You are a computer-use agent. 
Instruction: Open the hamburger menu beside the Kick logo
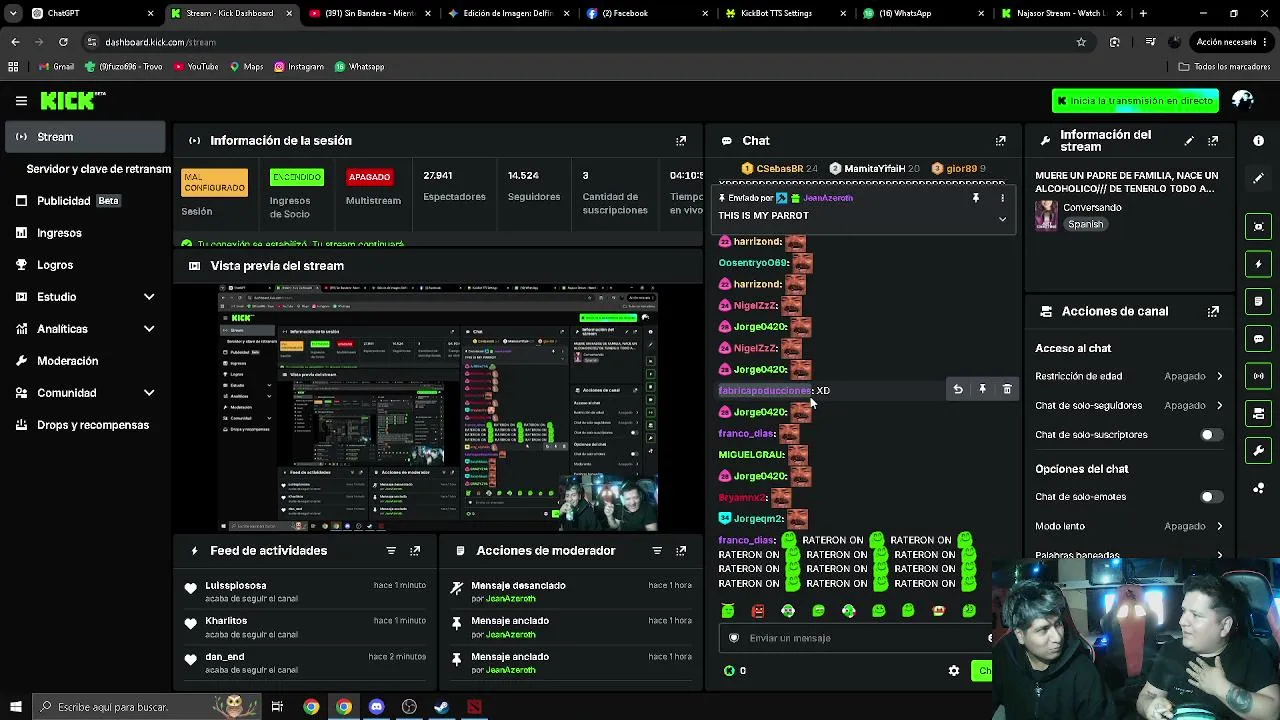tap(21, 100)
